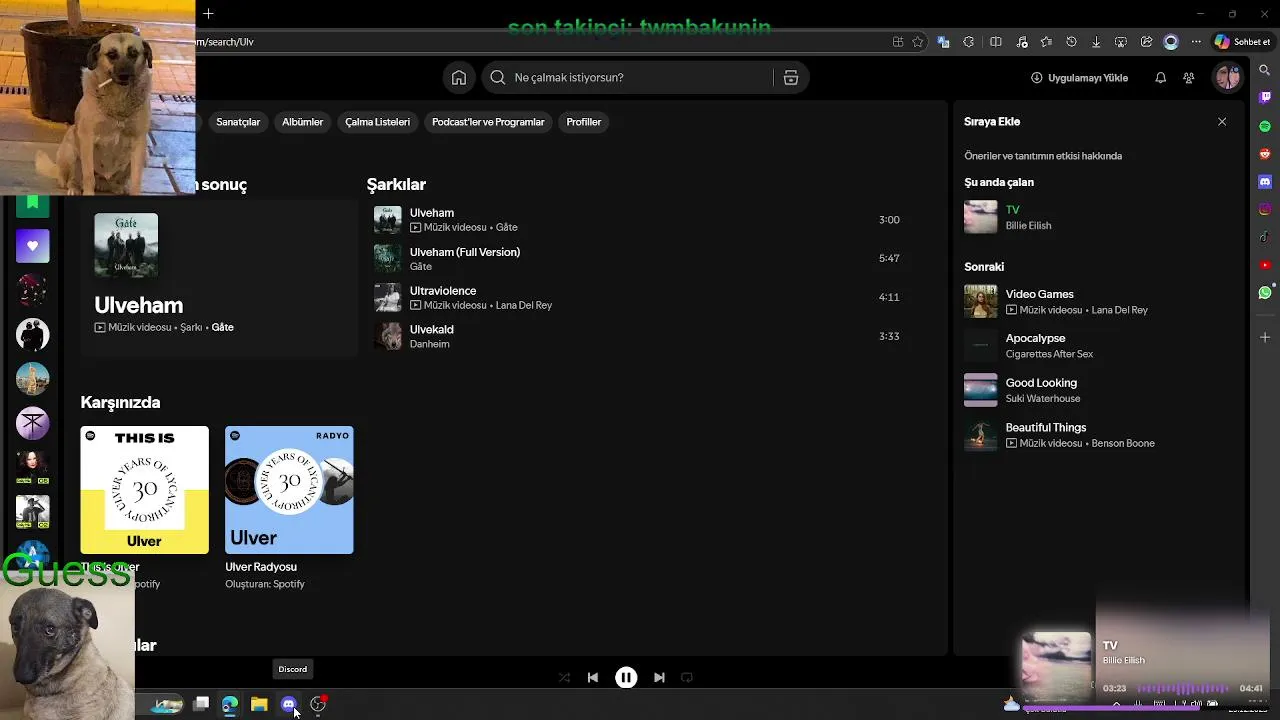The width and height of the screenshot is (1280, 720).
Task: Select Beautiful Things in the queue
Action: 1097,434
